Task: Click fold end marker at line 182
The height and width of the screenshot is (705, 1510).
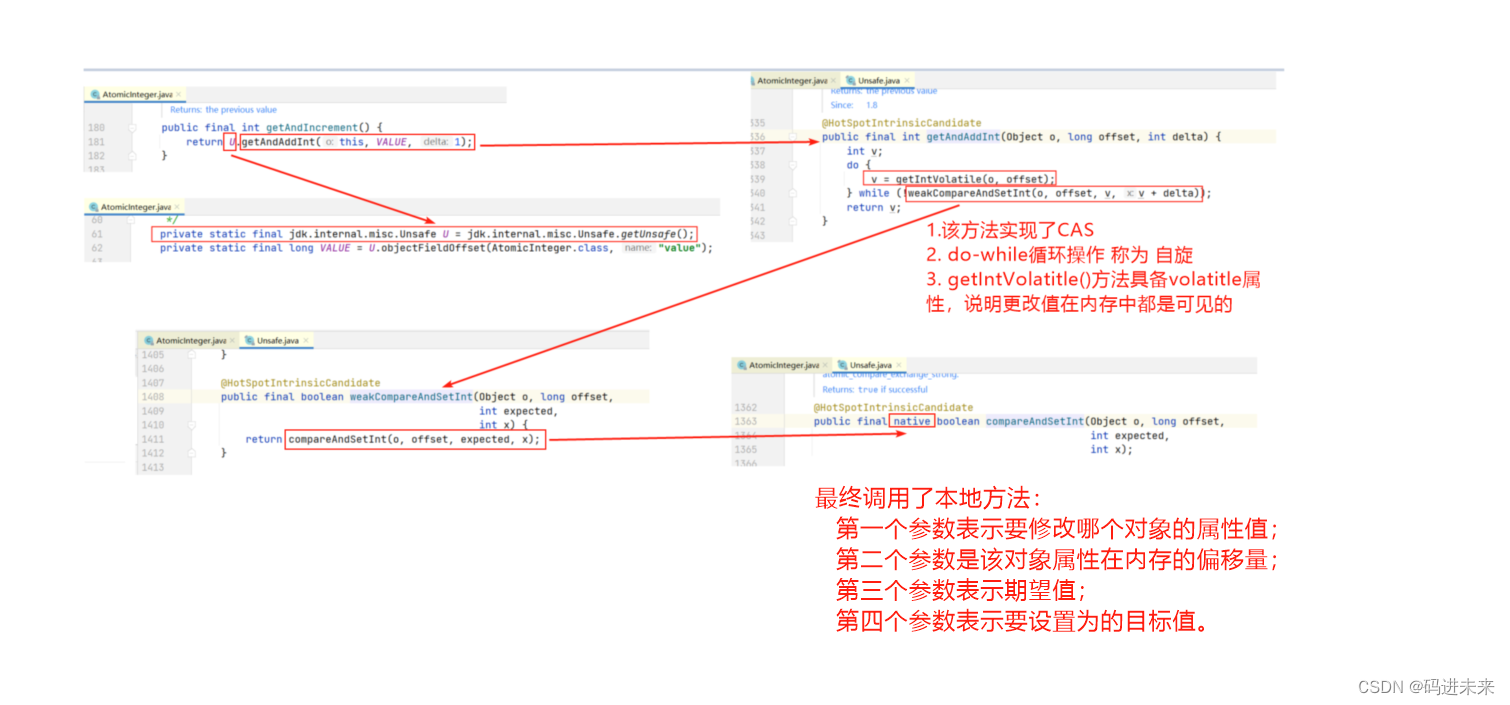Action: pyautogui.click(x=132, y=156)
